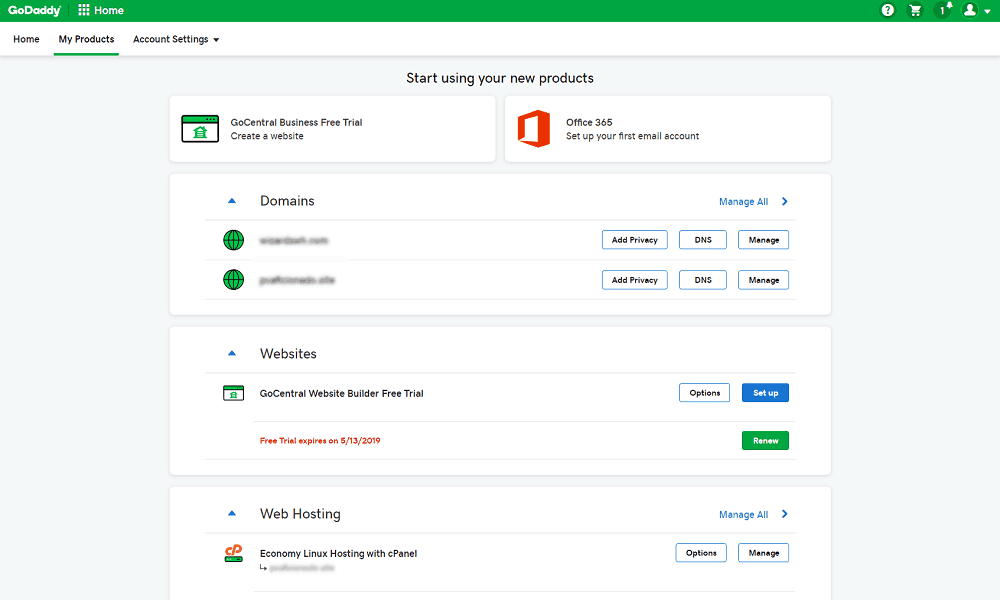
Task: Collapse the Web Hosting section
Action: [x=232, y=513]
